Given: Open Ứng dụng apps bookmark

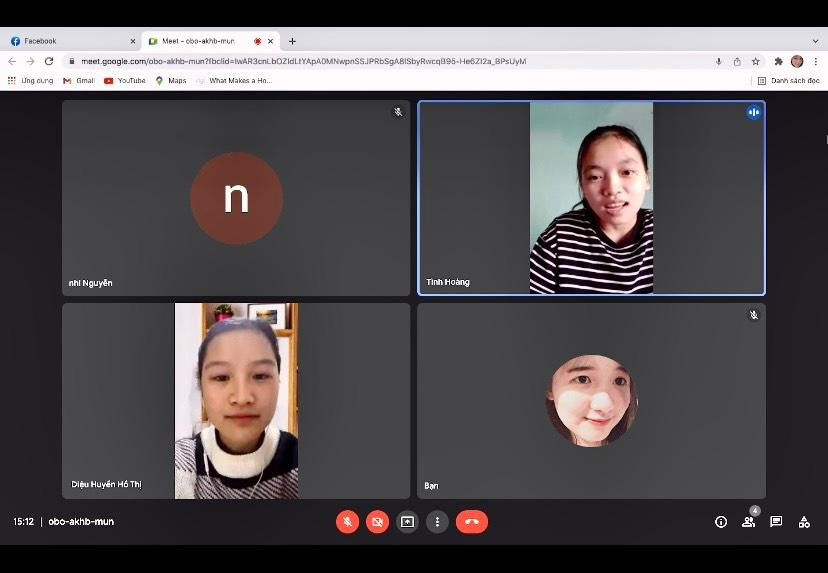Looking at the screenshot, I should [x=31, y=81].
